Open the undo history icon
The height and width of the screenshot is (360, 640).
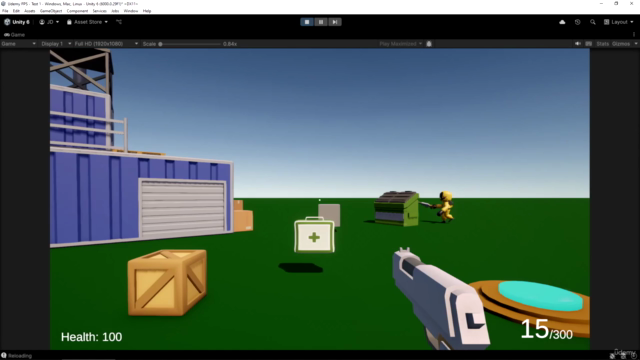click(578, 22)
